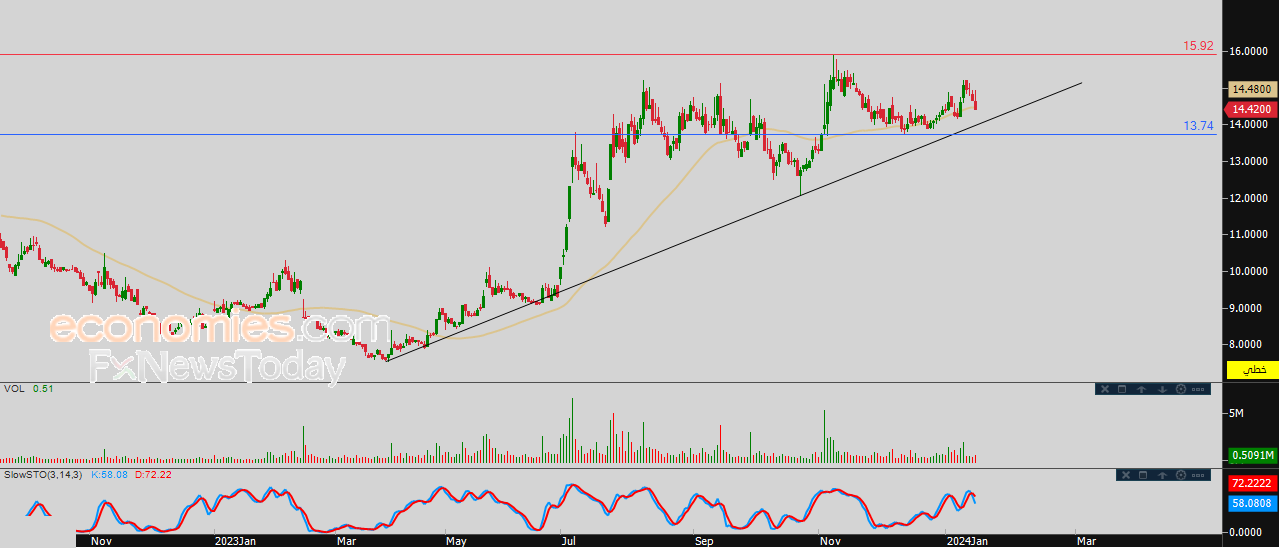Click the K:58.08 stochastic value
The width and height of the screenshot is (1279, 548).
110,475
